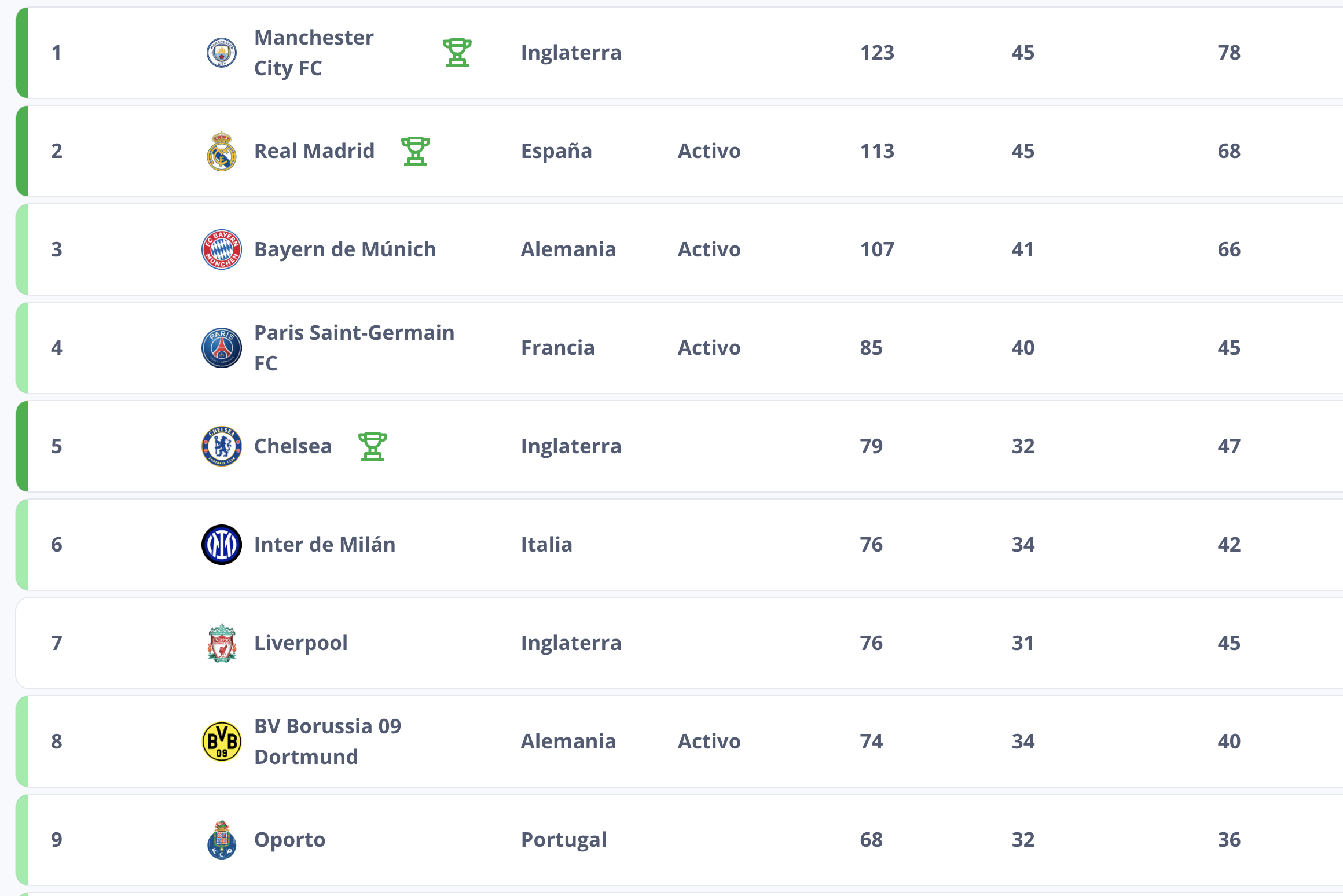Viewport: 1343px width, 896px height.
Task: Click the Real Madrid crest icon
Action: click(x=222, y=151)
